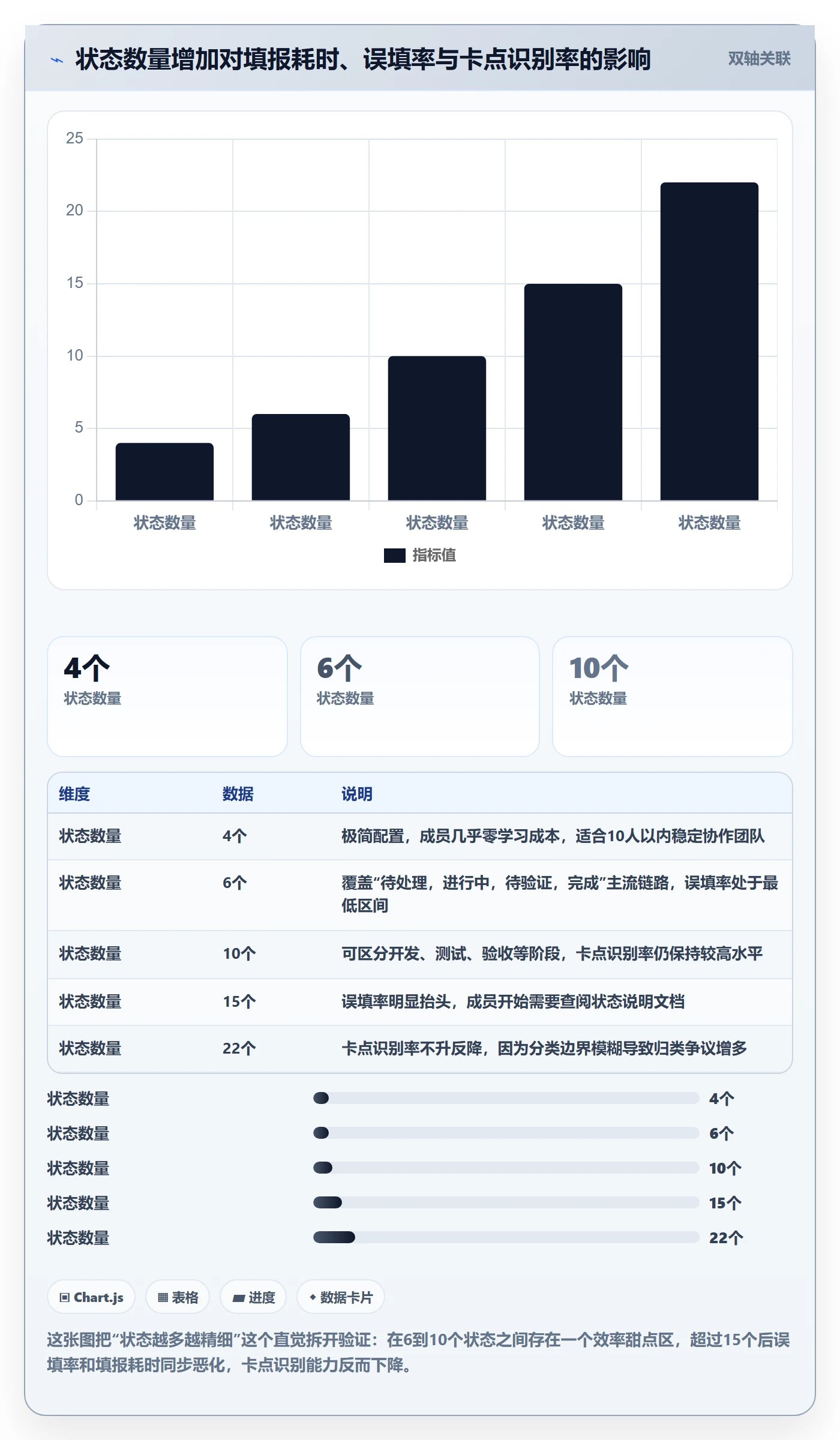Click description starting 可区分开发
Screen dimensions: 840x1440
tap(552, 954)
